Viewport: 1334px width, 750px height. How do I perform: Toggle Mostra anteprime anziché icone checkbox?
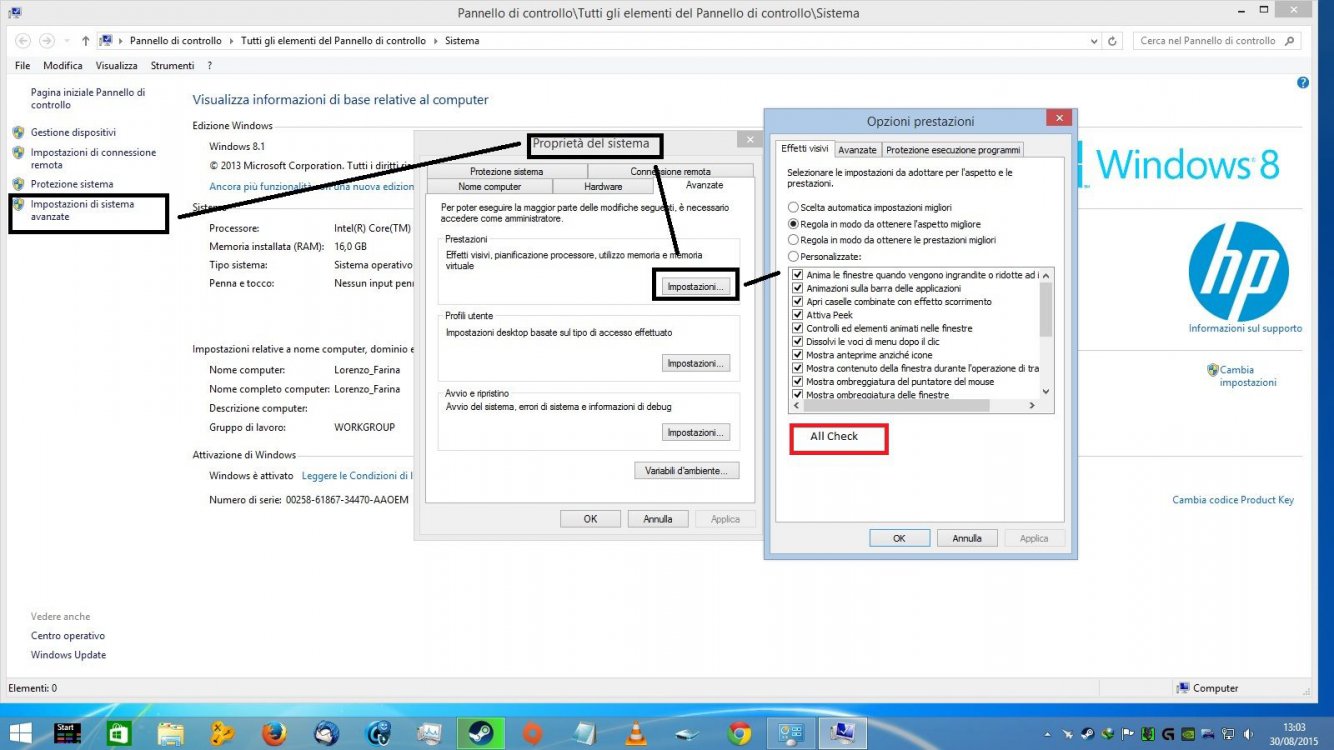pyautogui.click(x=798, y=355)
